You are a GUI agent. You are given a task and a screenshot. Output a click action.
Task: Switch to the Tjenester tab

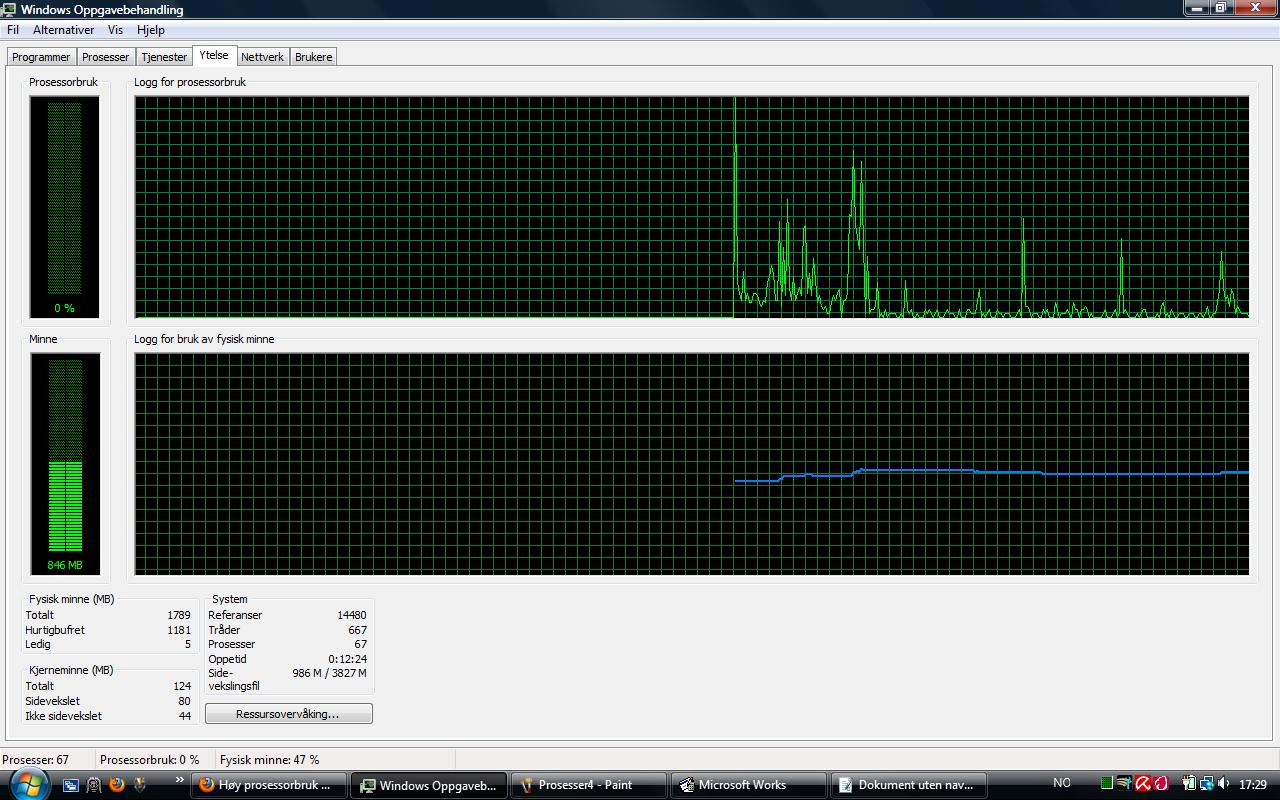(x=164, y=57)
